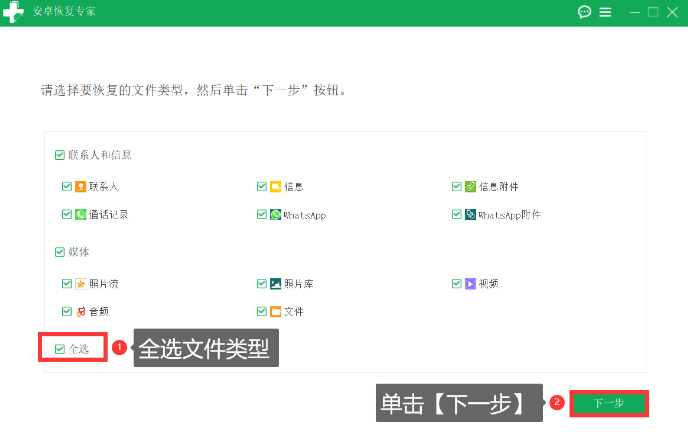Click the 联系人和信息 group label
The height and width of the screenshot is (436, 688).
(100, 155)
